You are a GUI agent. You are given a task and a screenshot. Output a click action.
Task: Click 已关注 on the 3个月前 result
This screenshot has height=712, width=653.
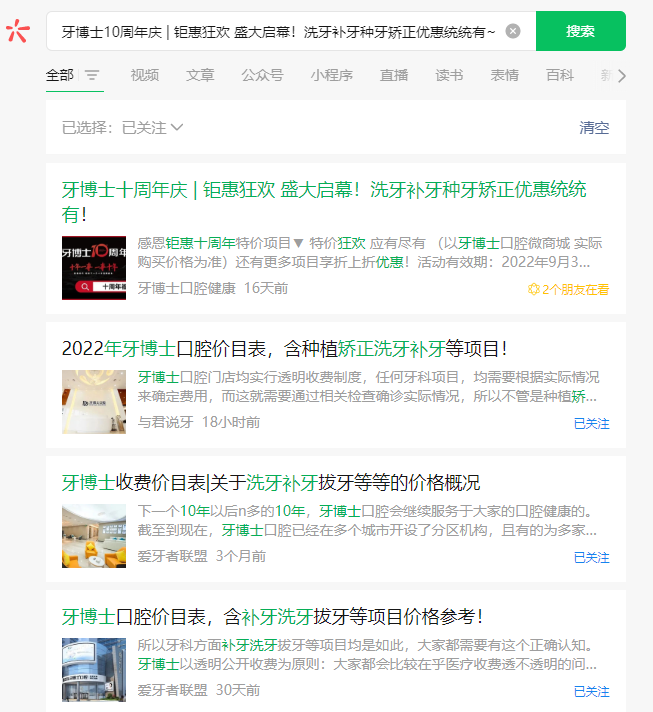coord(591,558)
